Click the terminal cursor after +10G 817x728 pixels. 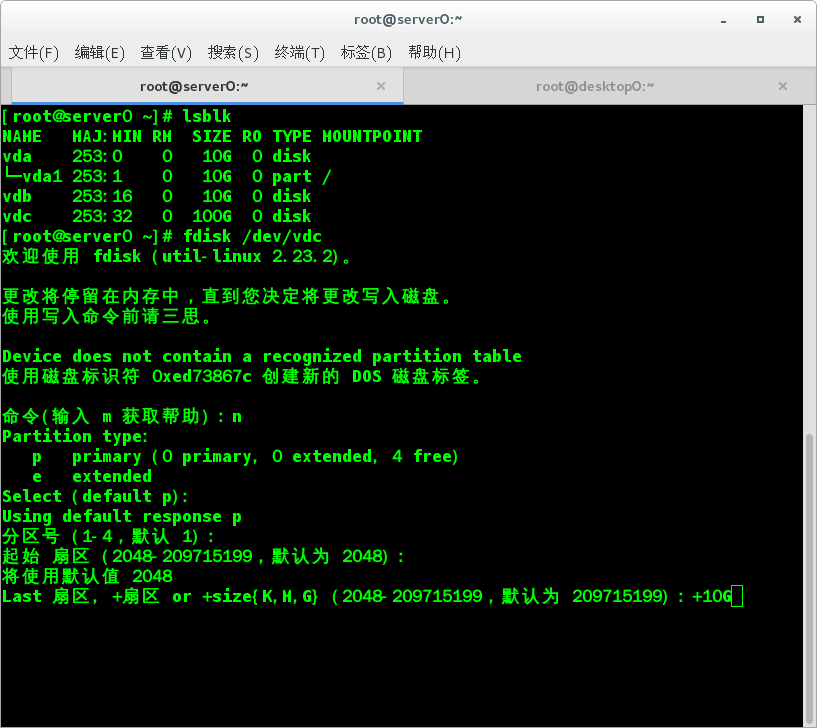[737, 596]
